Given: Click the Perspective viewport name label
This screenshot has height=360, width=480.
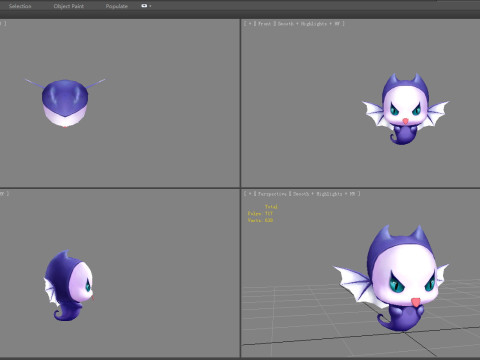Looking at the screenshot, I should pyautogui.click(x=272, y=194).
